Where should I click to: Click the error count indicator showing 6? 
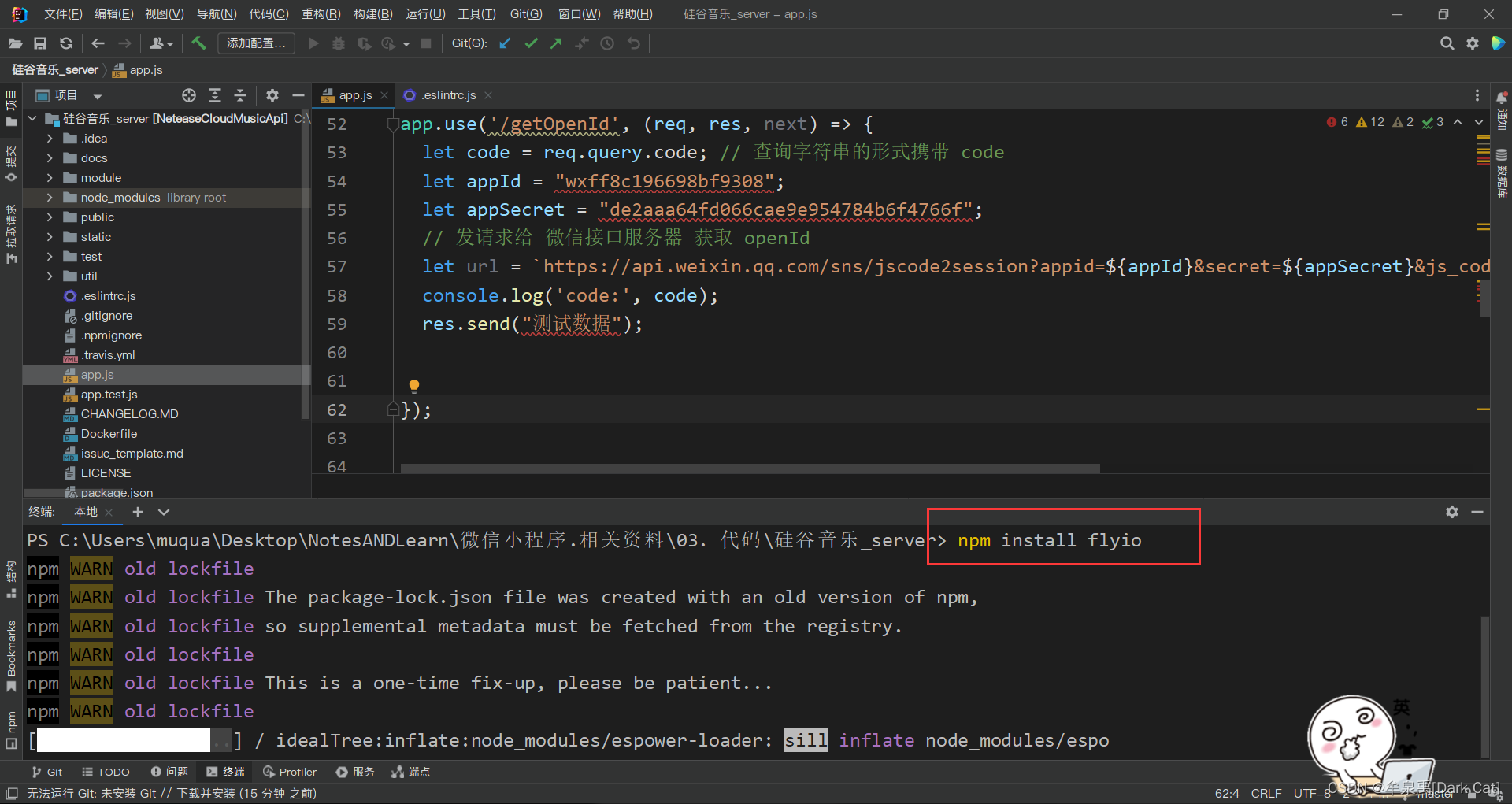point(1337,122)
